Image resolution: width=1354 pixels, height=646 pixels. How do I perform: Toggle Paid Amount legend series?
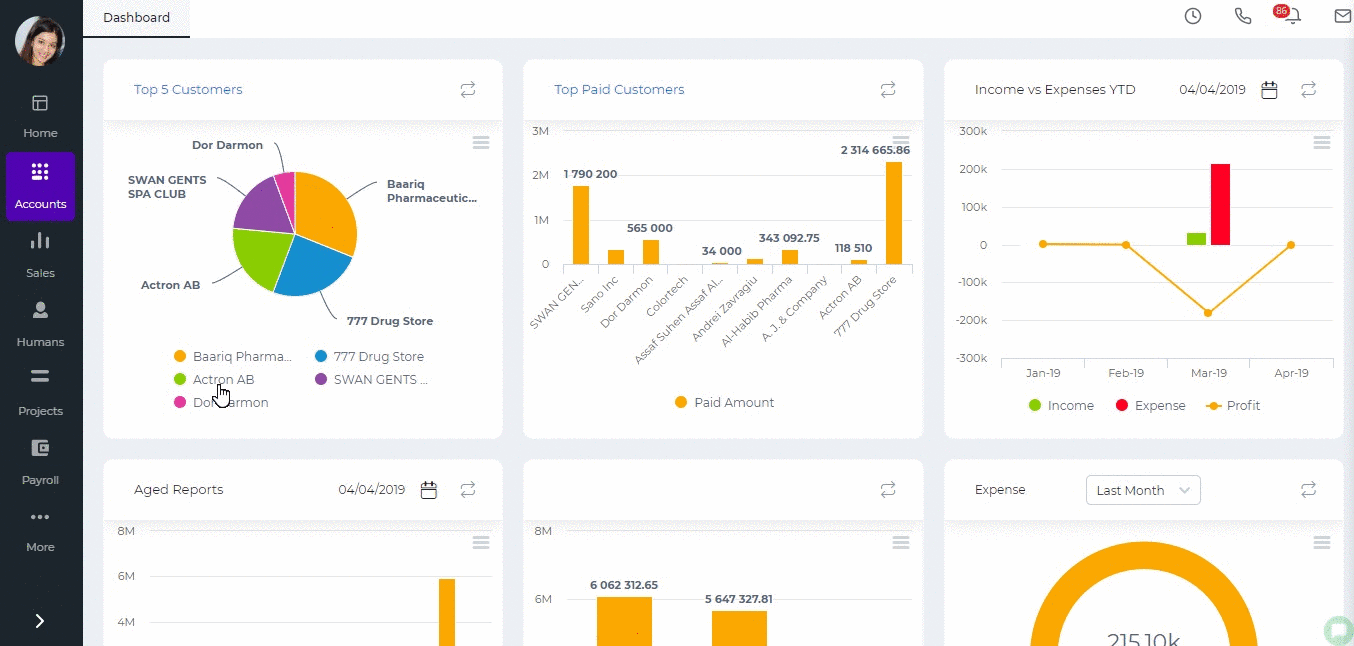[x=724, y=402]
